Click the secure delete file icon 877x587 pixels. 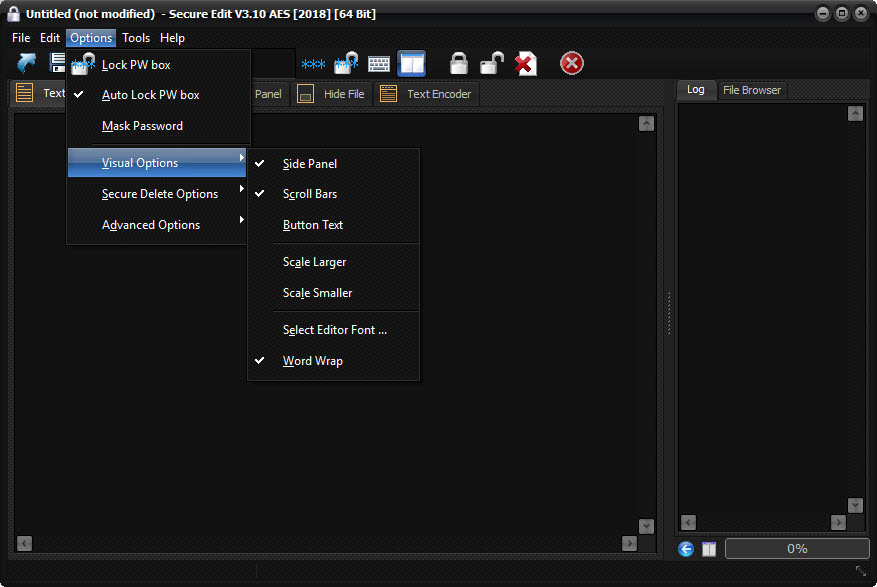pos(526,63)
